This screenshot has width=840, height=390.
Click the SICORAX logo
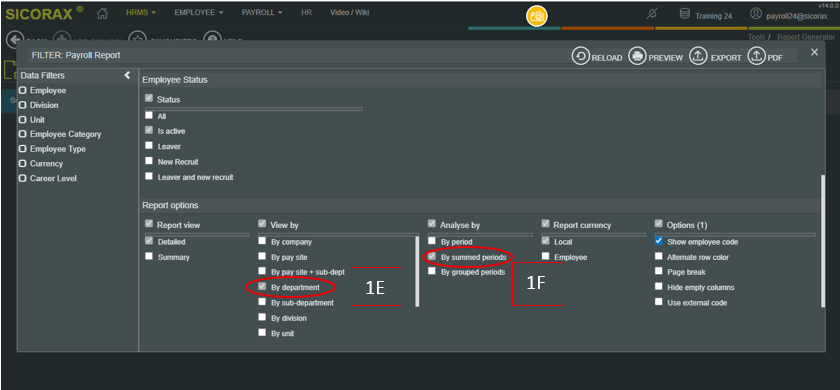44,14
